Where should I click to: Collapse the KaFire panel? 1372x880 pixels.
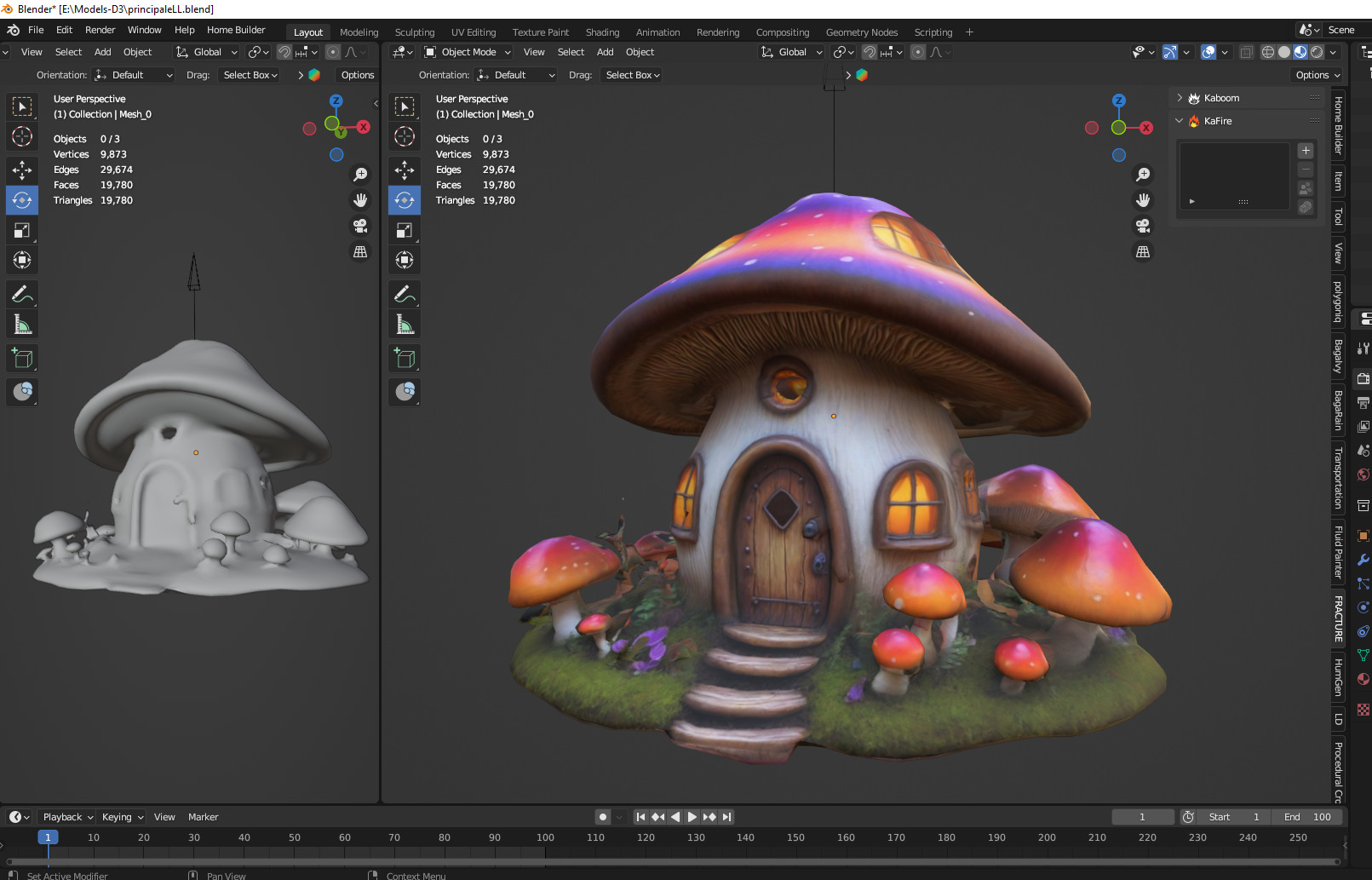pyautogui.click(x=1180, y=121)
